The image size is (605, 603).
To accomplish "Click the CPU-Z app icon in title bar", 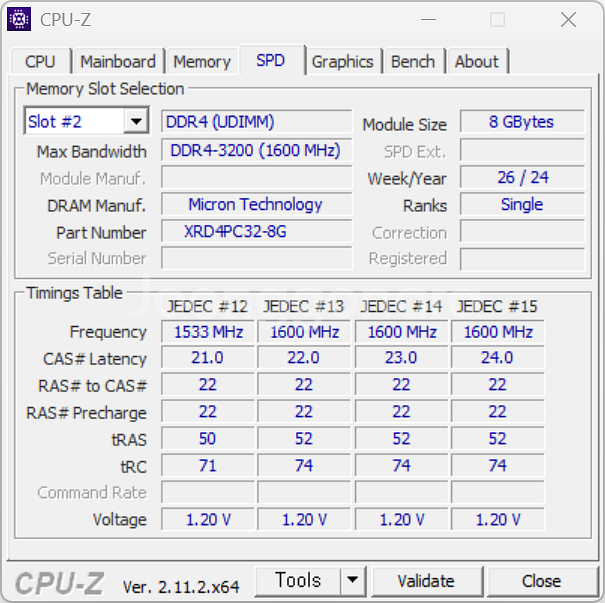I will coord(19,19).
